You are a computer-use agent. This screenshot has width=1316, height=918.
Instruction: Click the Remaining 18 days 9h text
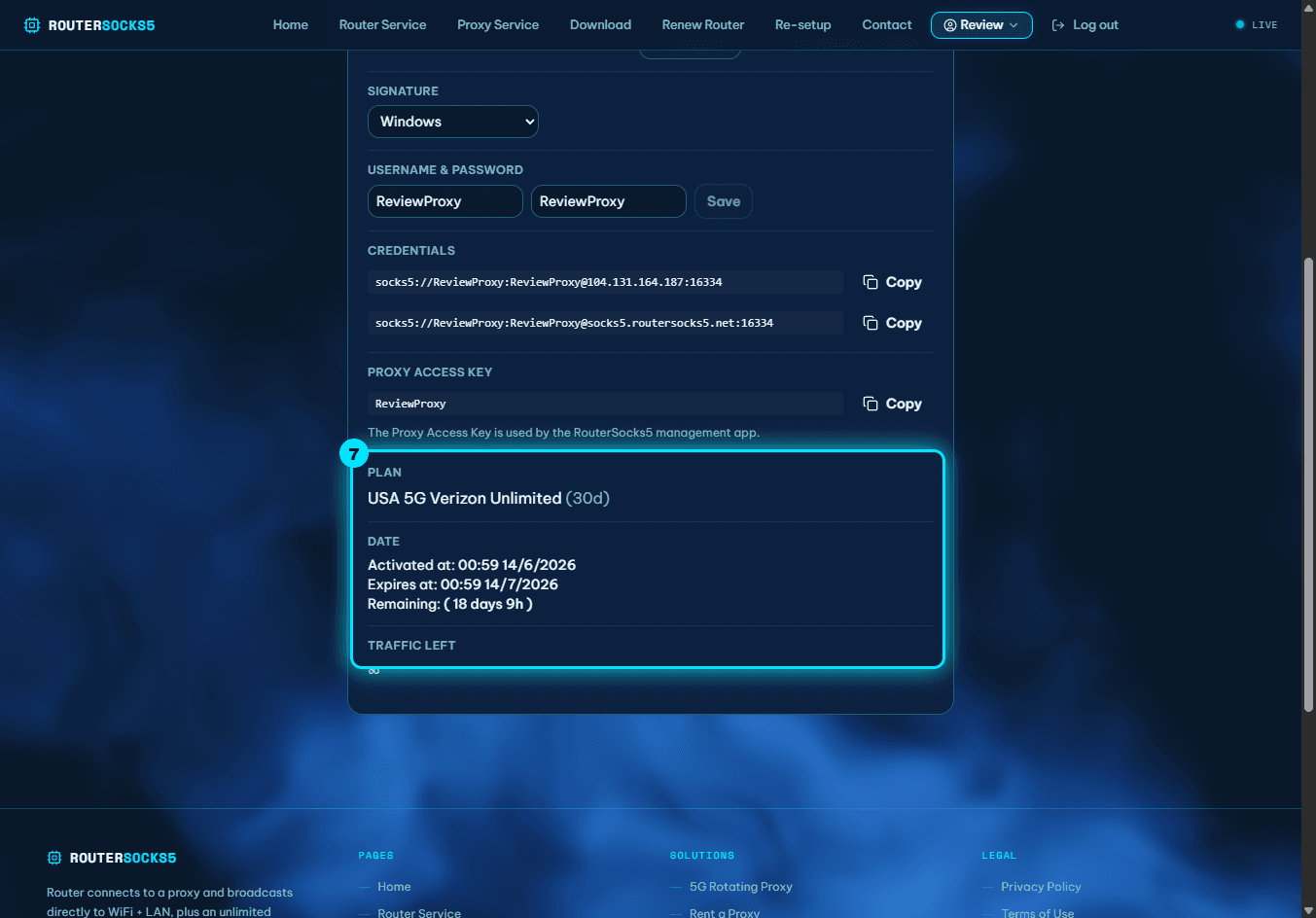pyautogui.click(x=450, y=604)
